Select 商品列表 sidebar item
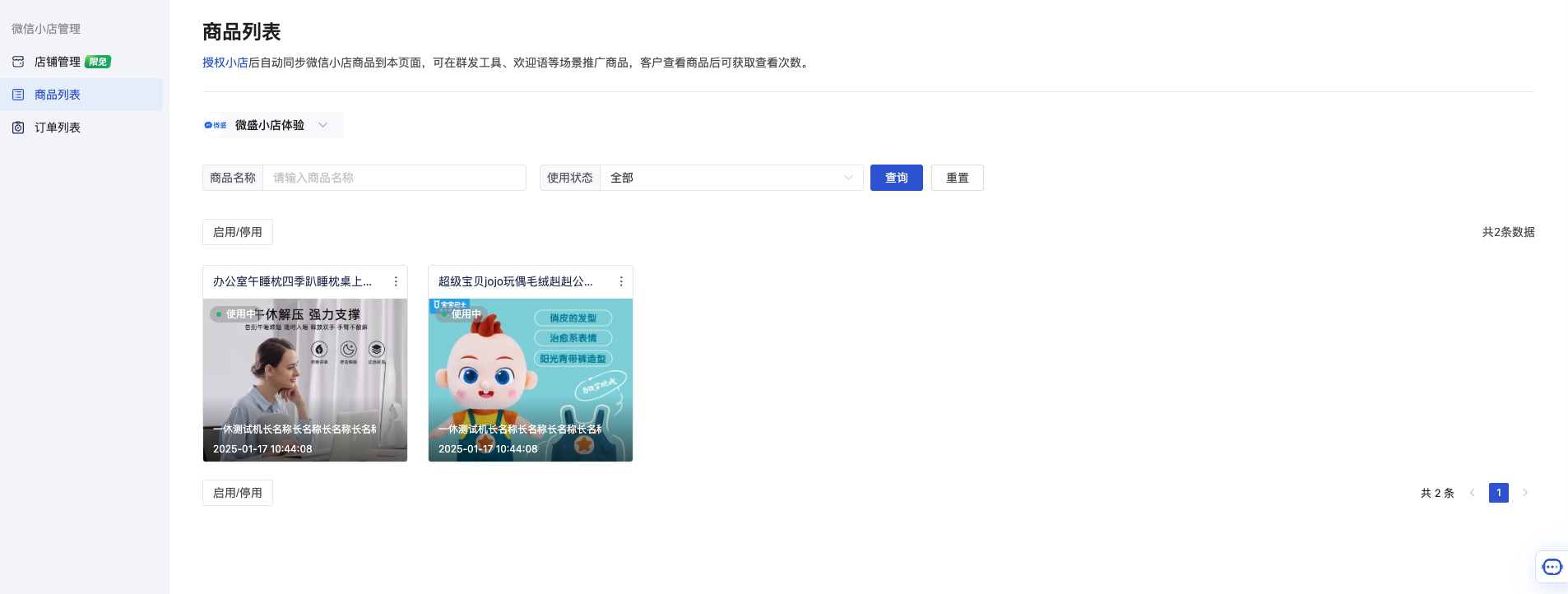Image resolution: width=1568 pixels, height=594 pixels. click(x=81, y=95)
